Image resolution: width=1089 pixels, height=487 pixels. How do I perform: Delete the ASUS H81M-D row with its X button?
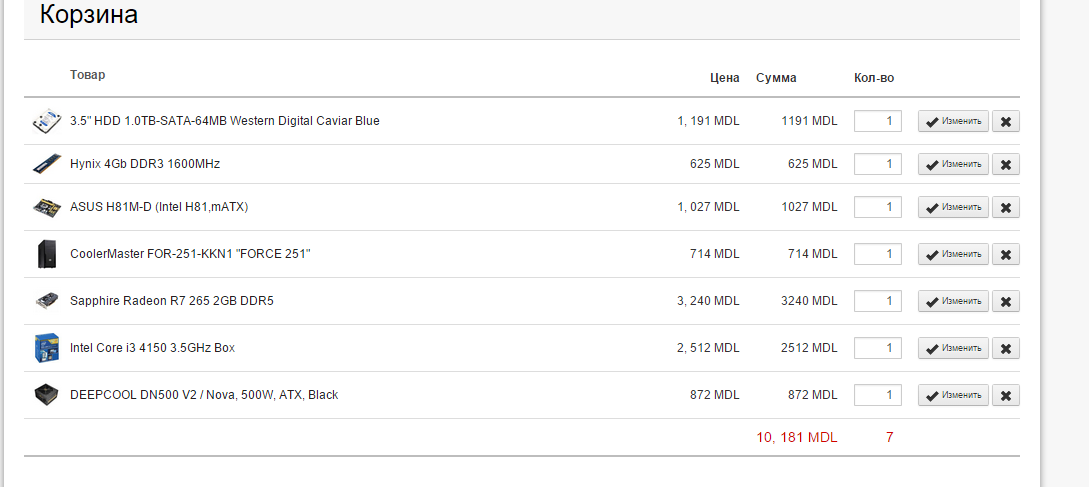(x=1006, y=207)
